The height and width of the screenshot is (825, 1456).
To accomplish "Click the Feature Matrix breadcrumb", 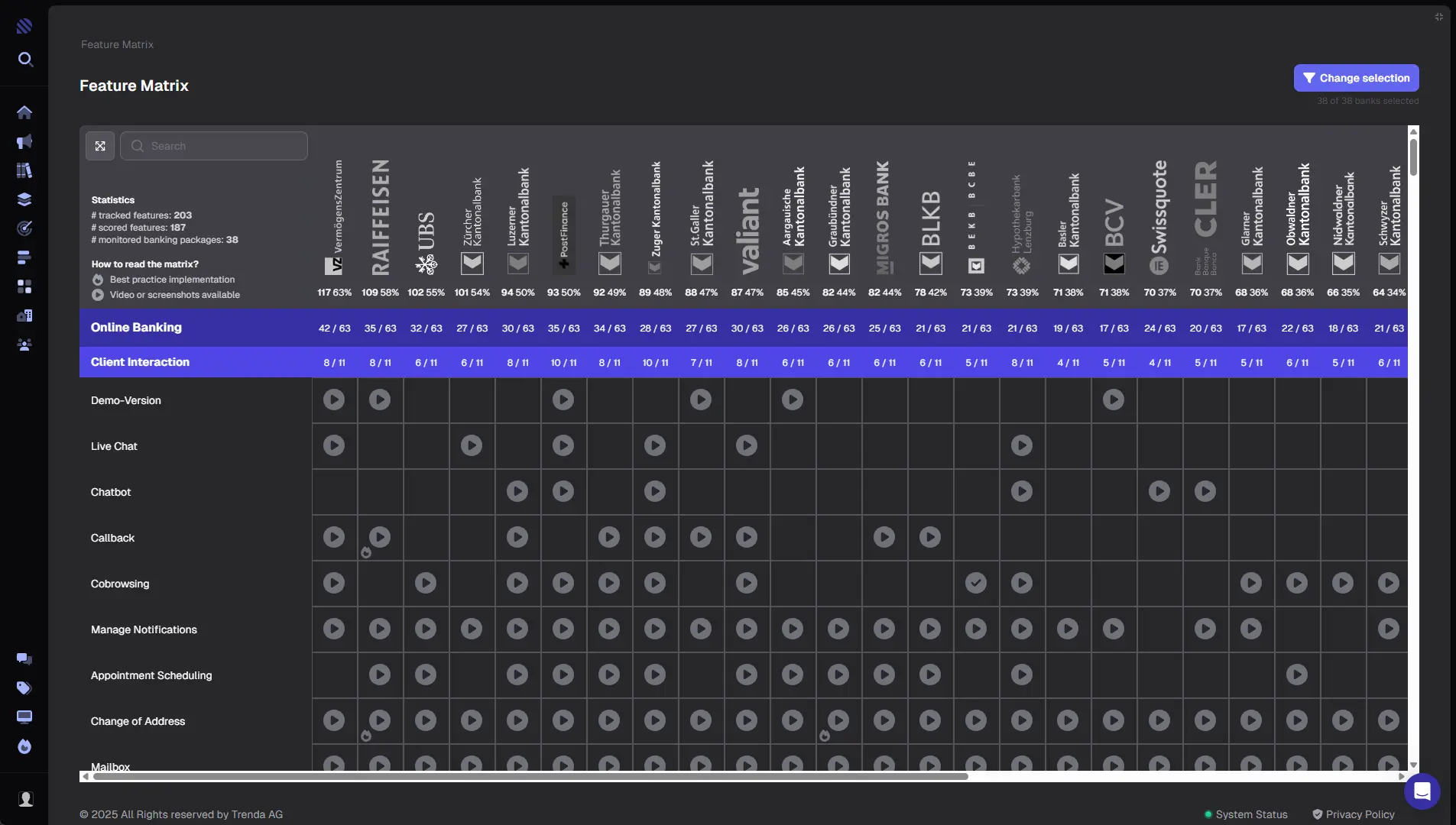I will point(117,44).
